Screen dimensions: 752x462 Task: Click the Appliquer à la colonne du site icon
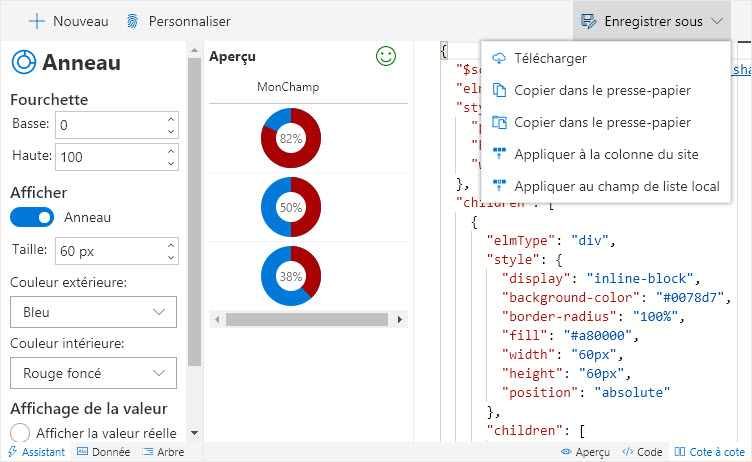click(x=499, y=155)
